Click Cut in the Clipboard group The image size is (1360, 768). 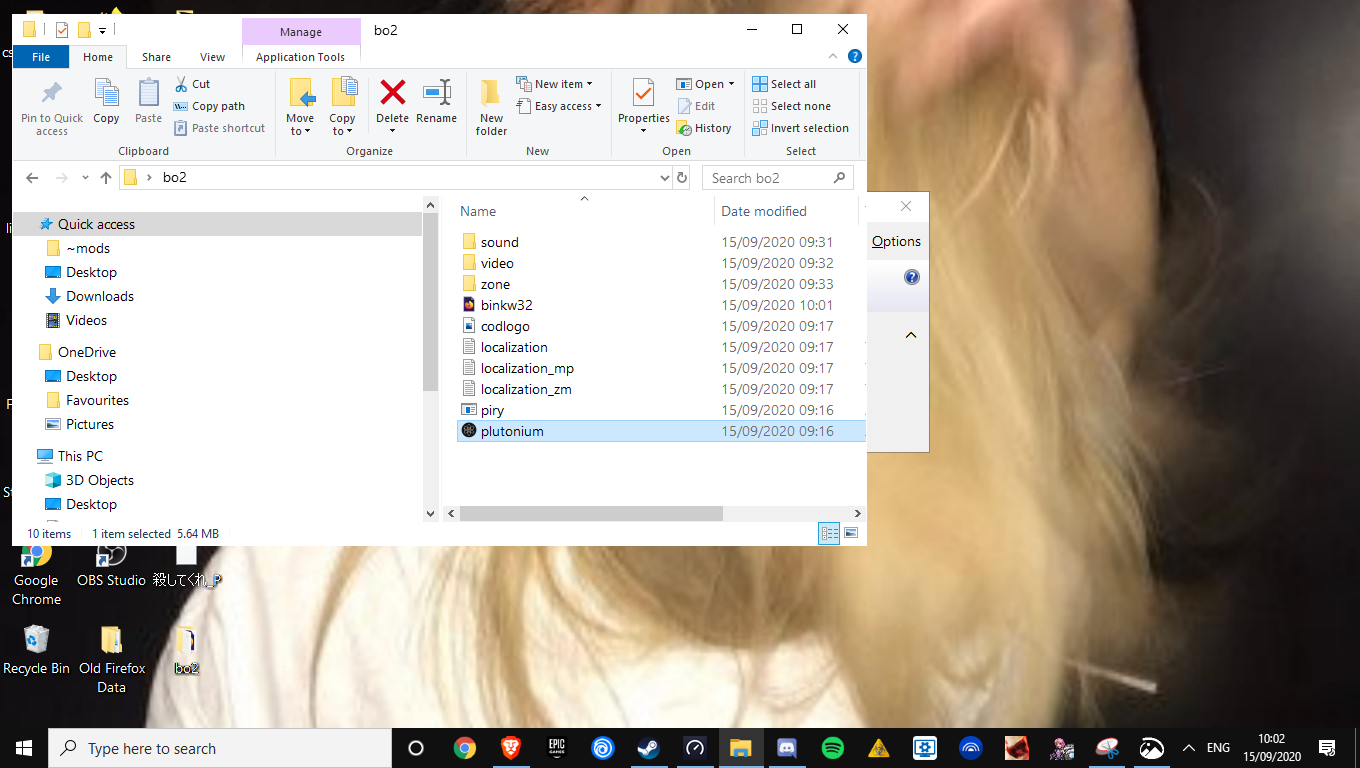tap(192, 84)
